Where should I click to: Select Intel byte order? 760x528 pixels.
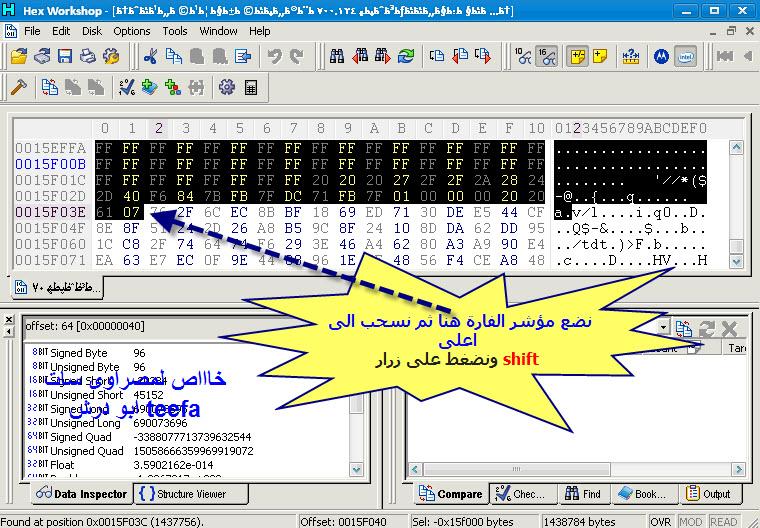(x=685, y=56)
